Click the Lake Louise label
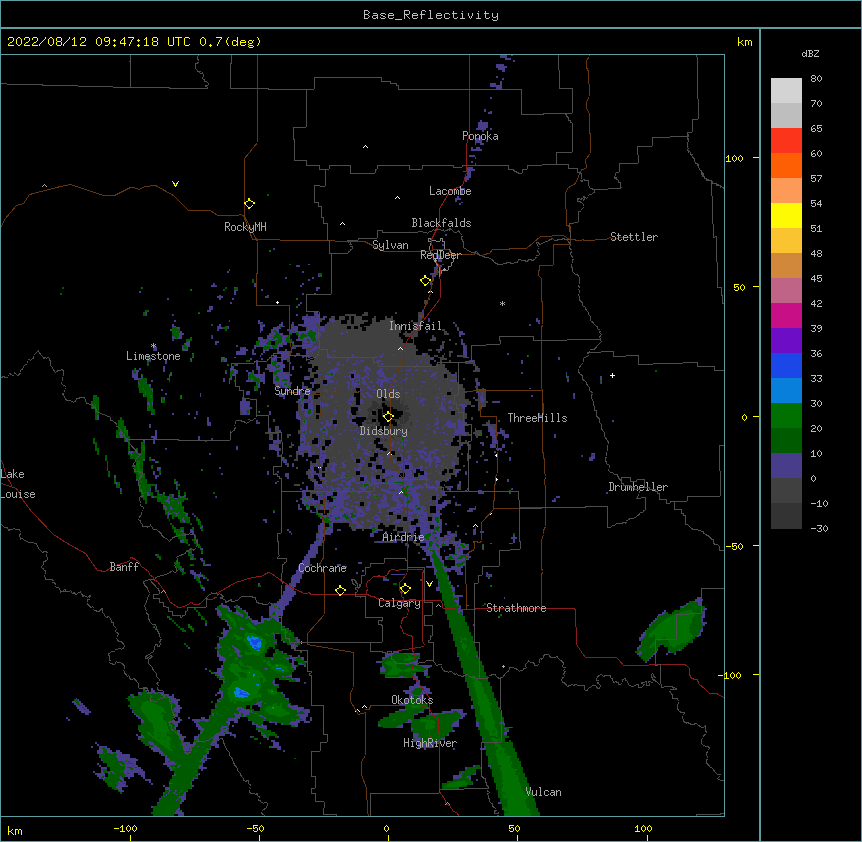The width and height of the screenshot is (862, 842). coord(16,484)
